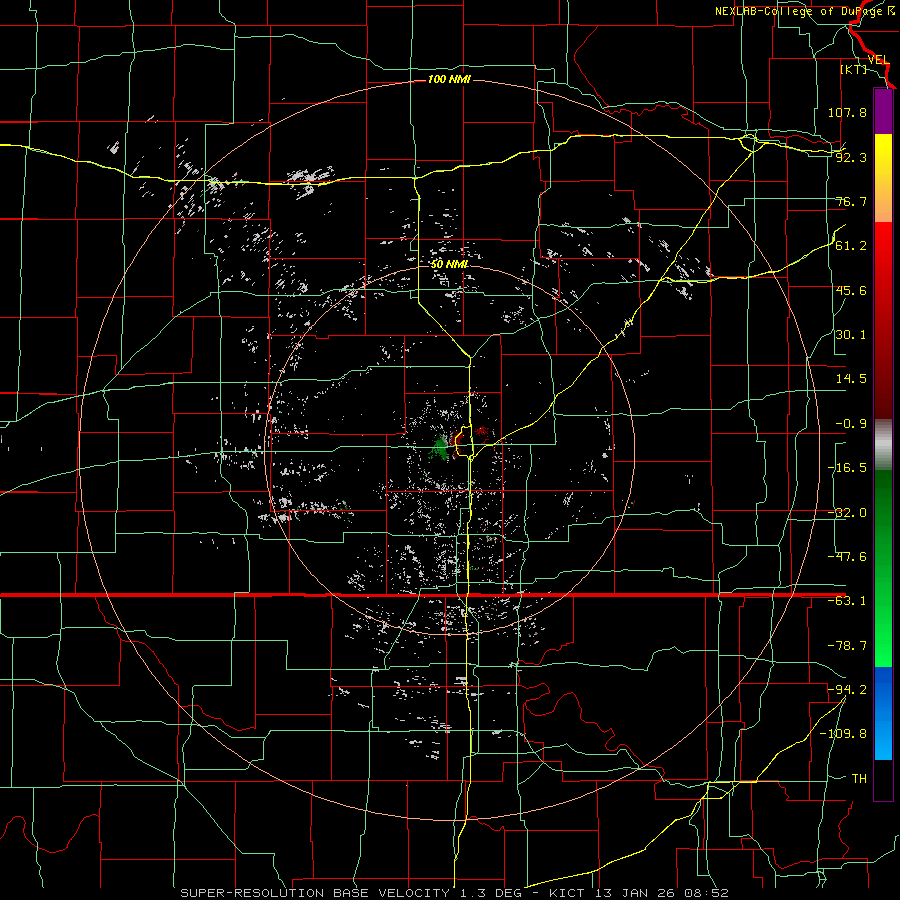Select the 45.6 legend value

(x=851, y=290)
